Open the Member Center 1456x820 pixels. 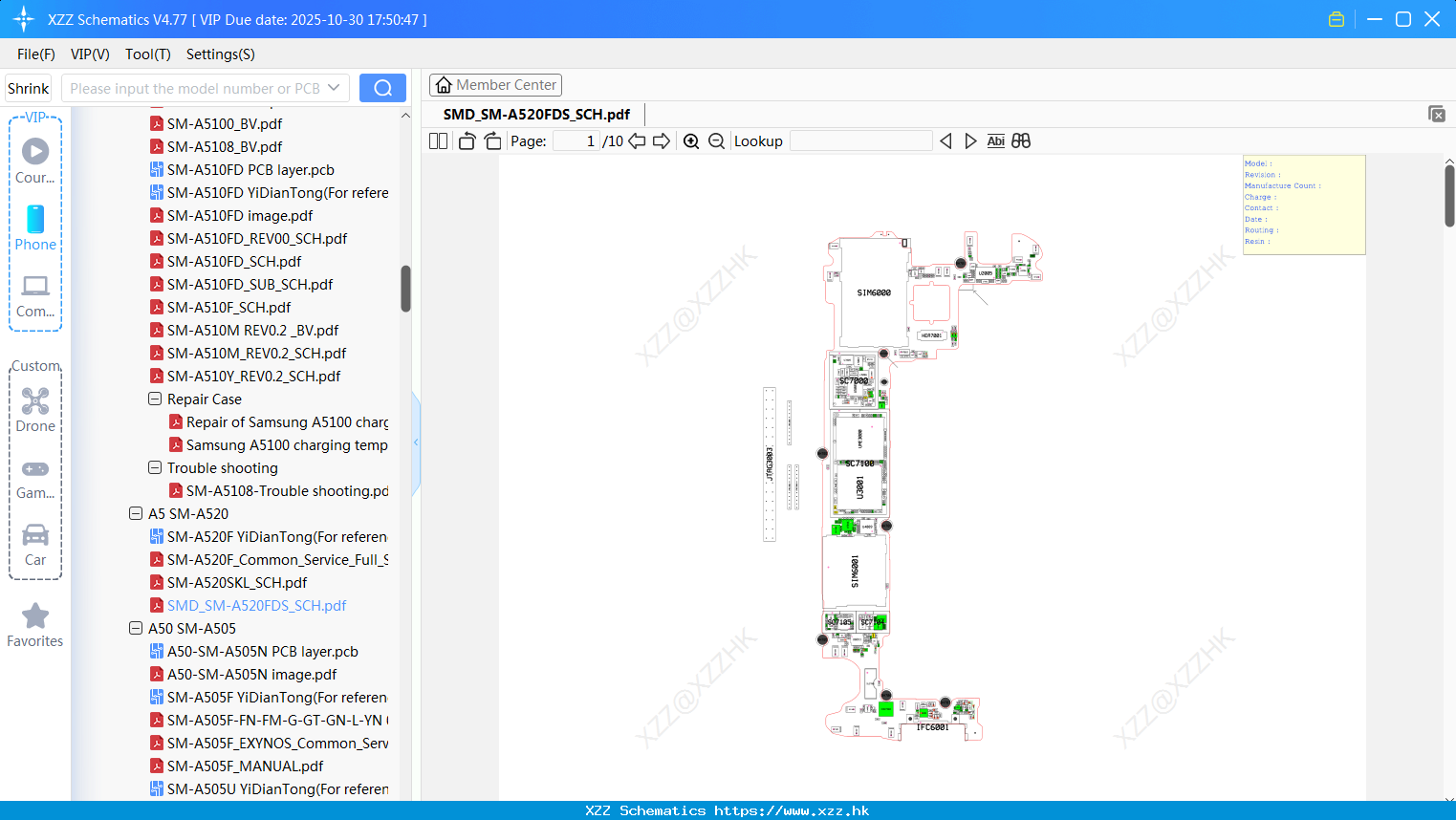[495, 85]
